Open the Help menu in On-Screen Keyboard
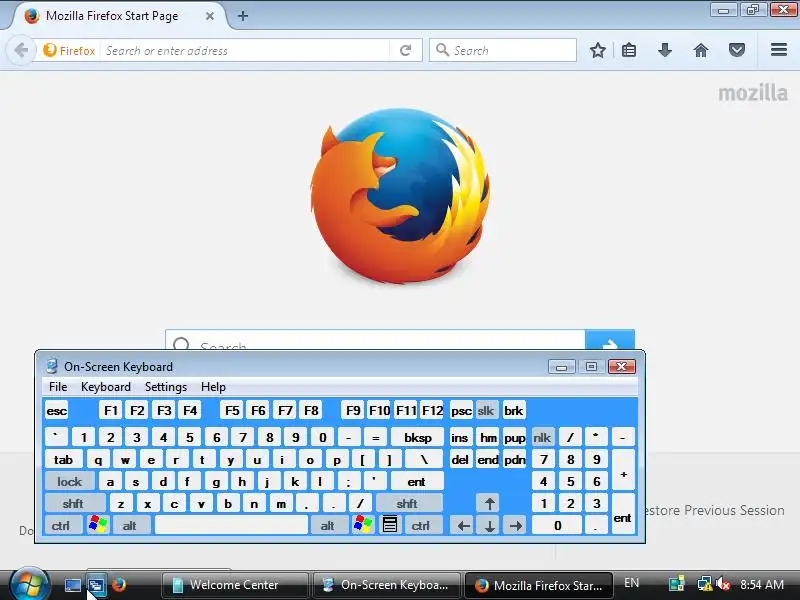This screenshot has width=800, height=600. (x=213, y=387)
